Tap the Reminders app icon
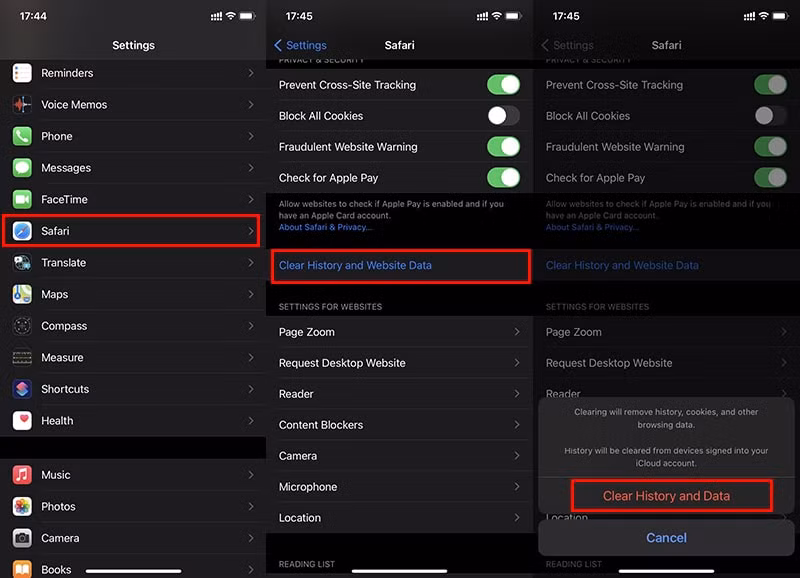 (x=22, y=73)
